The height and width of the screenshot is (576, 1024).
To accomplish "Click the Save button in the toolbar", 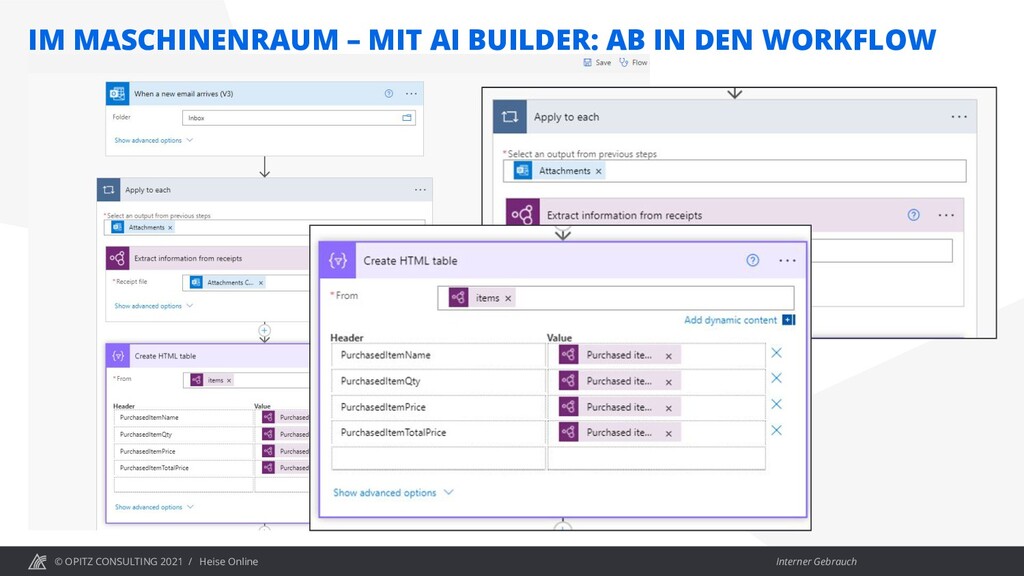I will click(x=597, y=63).
